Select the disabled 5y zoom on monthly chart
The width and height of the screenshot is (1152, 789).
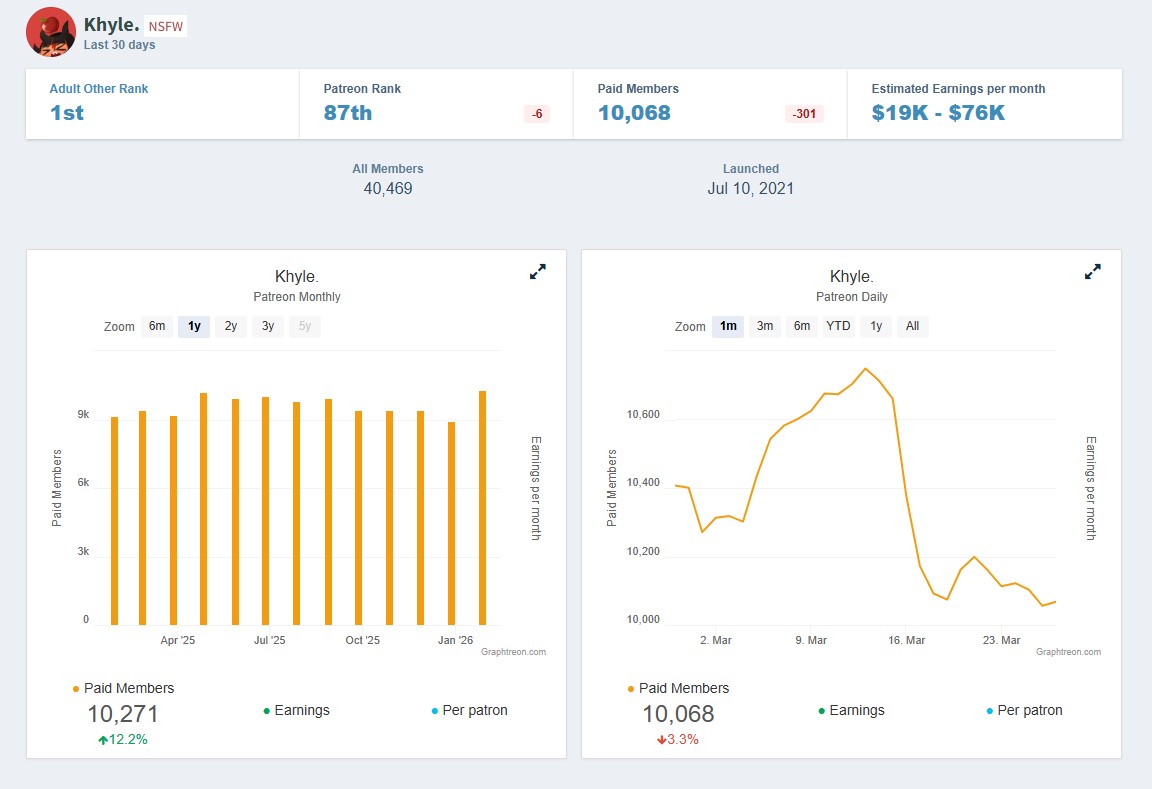pos(305,326)
